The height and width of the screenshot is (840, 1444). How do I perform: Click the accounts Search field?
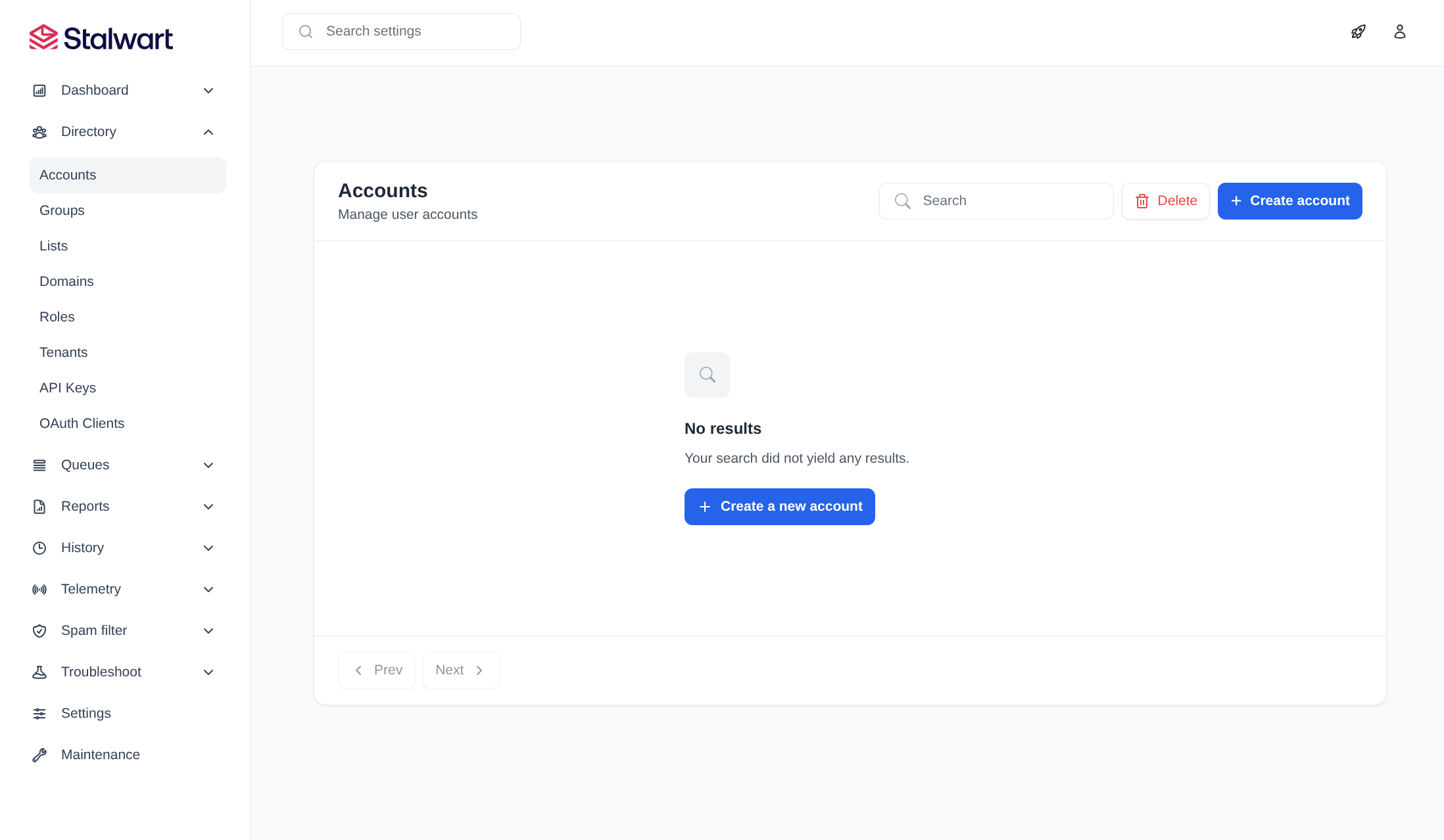(996, 200)
